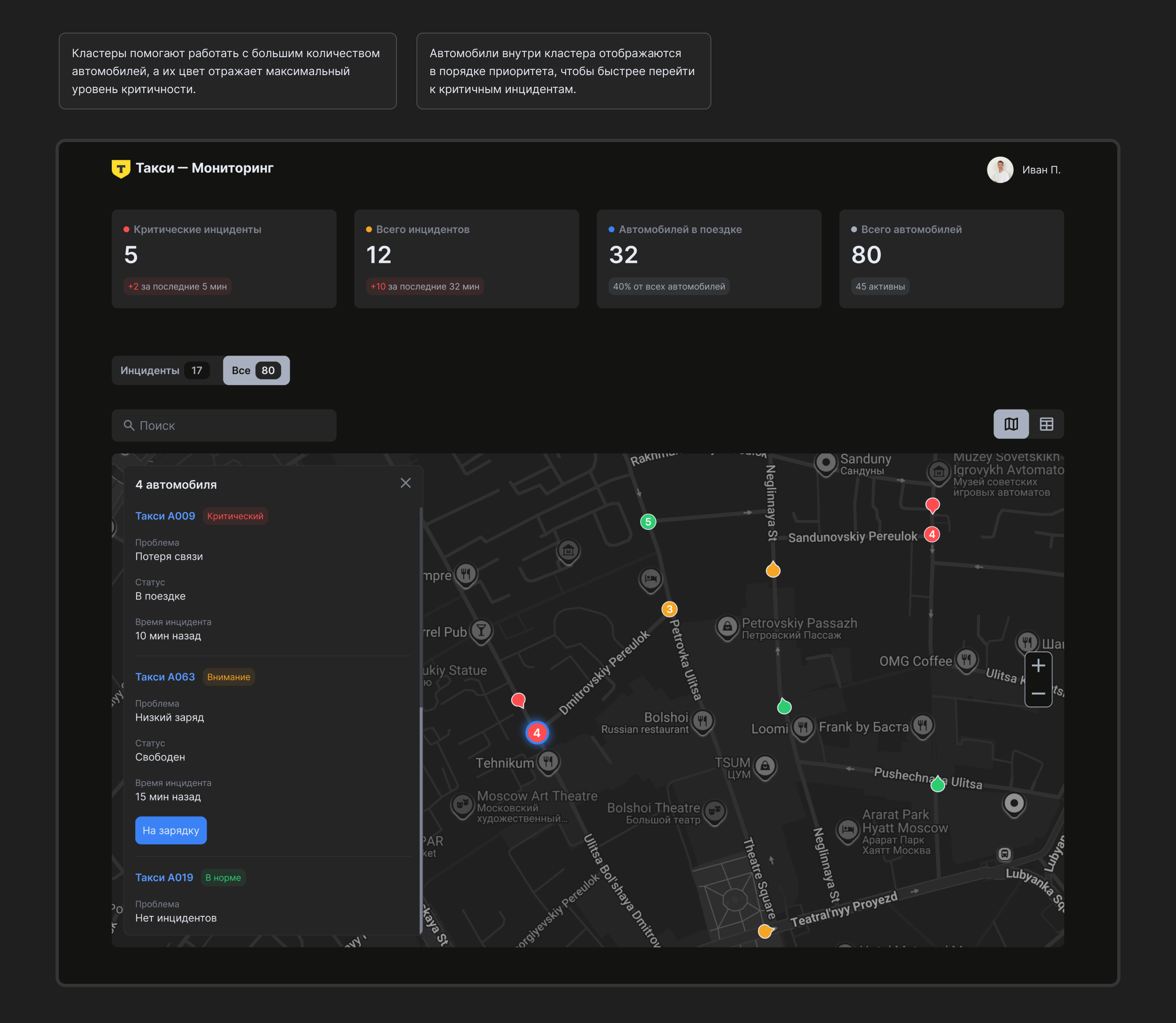Open Ararat Park Hyatt hotel marker

848,830
